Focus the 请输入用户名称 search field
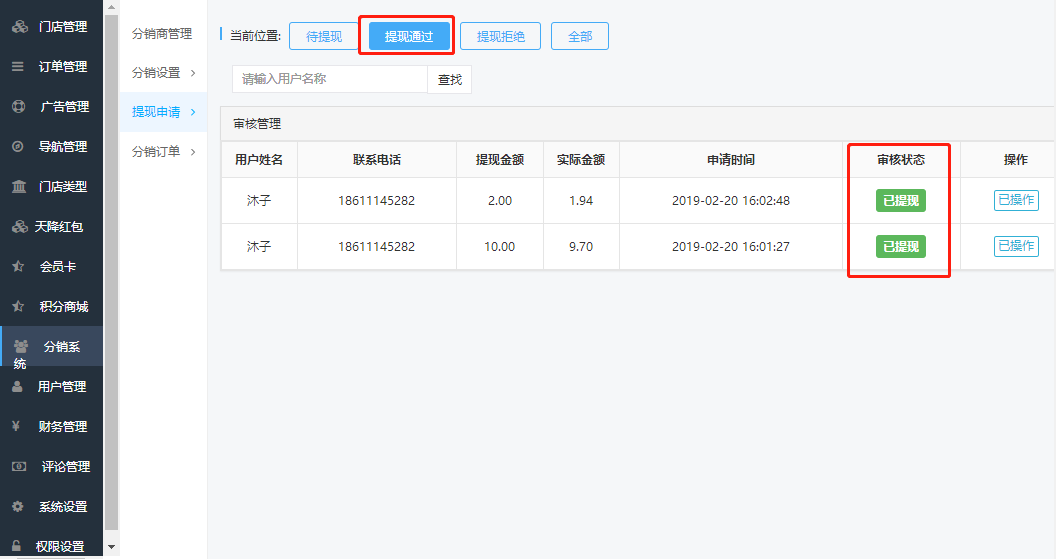Screen dimensions: 1056x559 click(x=330, y=79)
